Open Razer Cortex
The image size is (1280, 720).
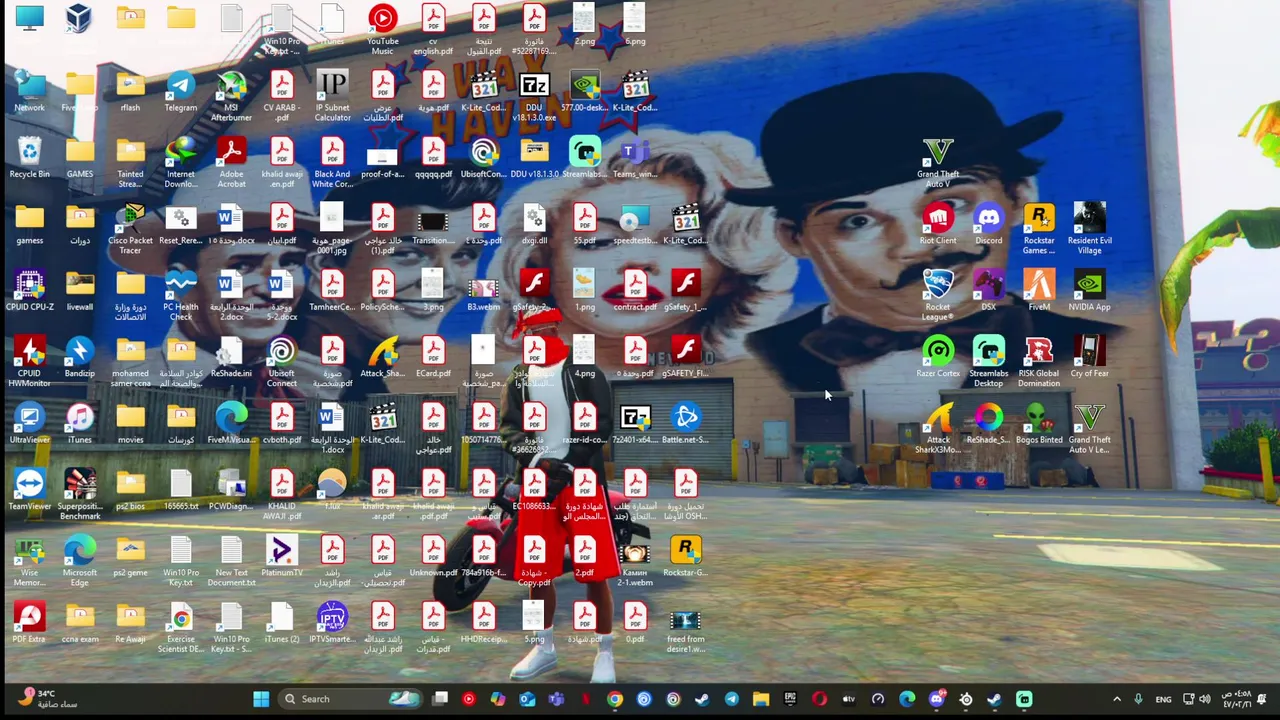point(937,358)
